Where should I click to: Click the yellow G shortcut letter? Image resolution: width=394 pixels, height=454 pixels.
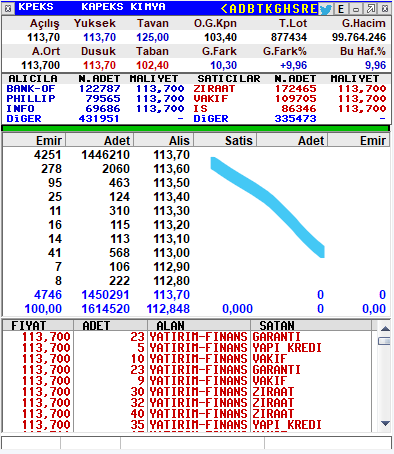coord(278,9)
